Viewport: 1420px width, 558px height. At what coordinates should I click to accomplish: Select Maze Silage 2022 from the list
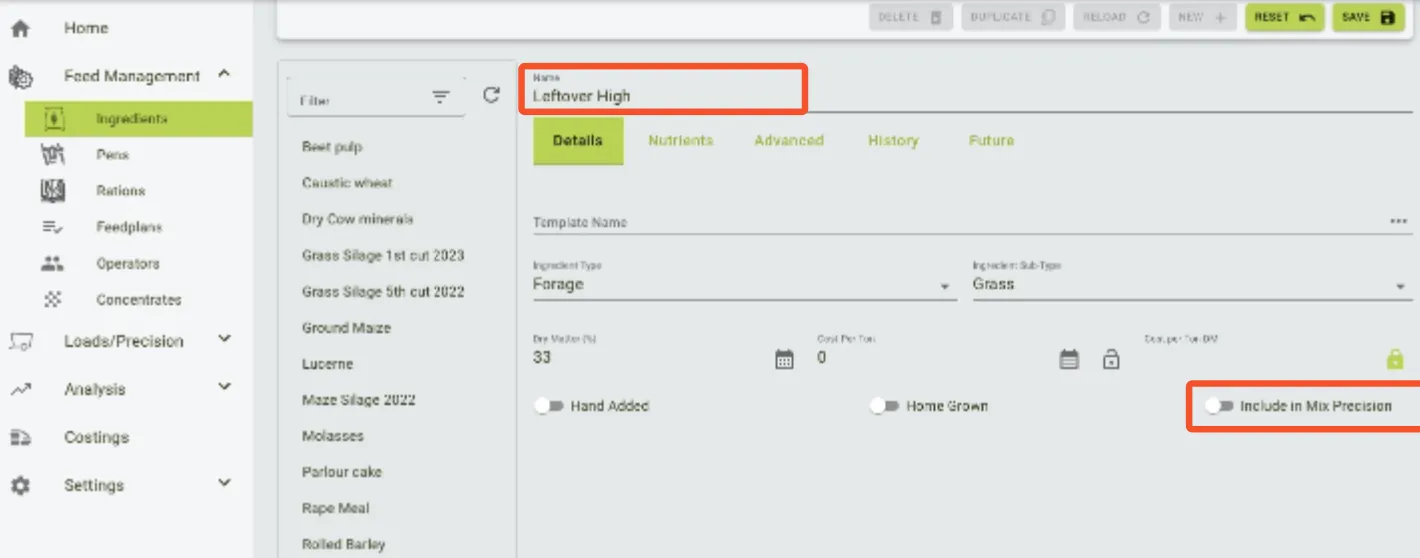coord(358,400)
